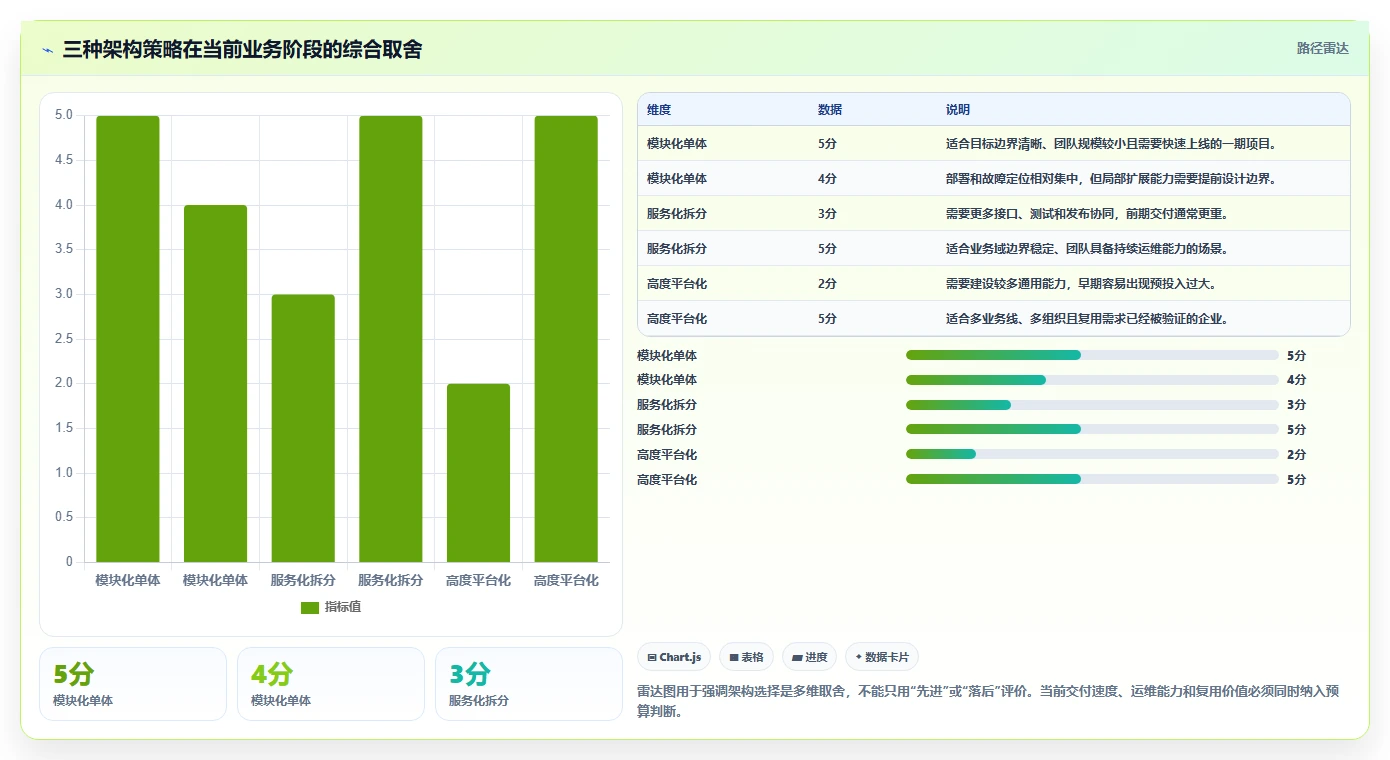Open the 5分 模块化单体 data card
The width and height of the screenshot is (1390, 760).
pos(133,684)
